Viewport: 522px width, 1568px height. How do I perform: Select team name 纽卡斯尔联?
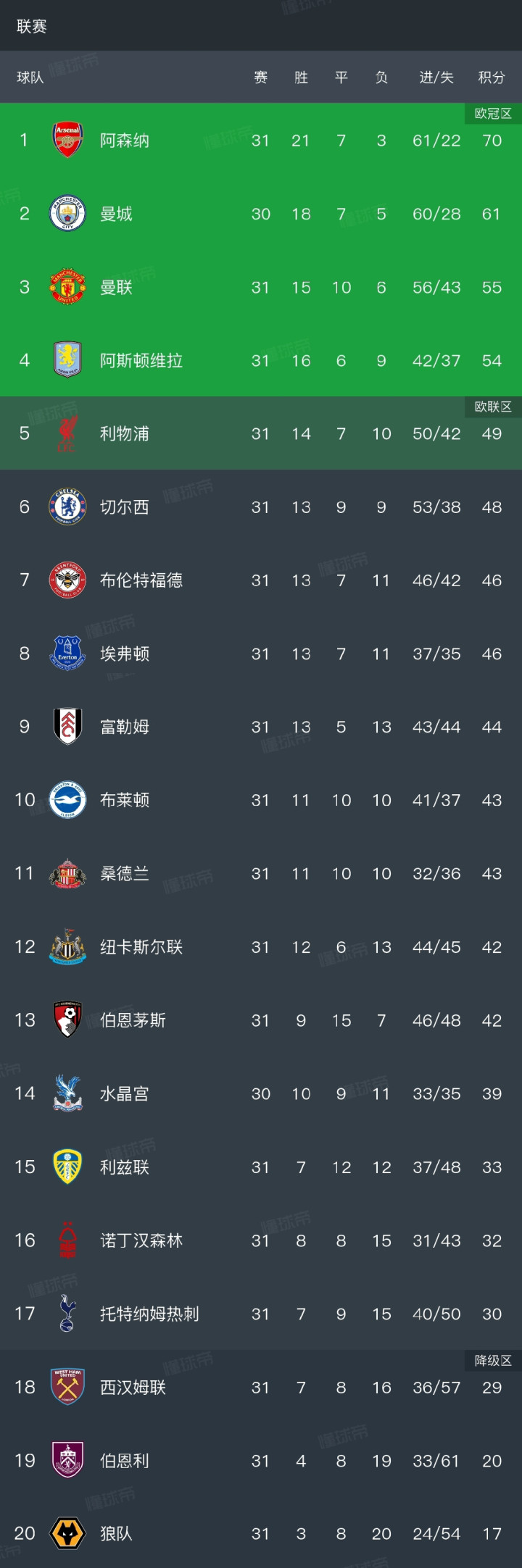[x=141, y=947]
